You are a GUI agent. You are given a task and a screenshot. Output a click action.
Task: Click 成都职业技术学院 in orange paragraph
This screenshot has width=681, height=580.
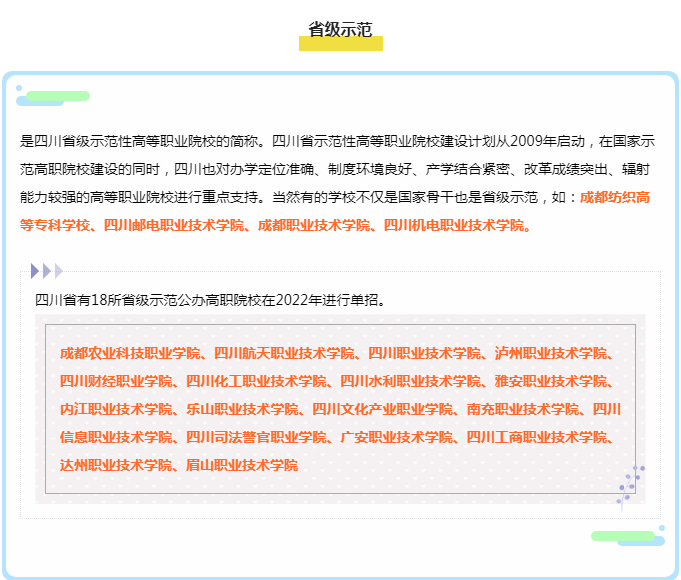[314, 225]
